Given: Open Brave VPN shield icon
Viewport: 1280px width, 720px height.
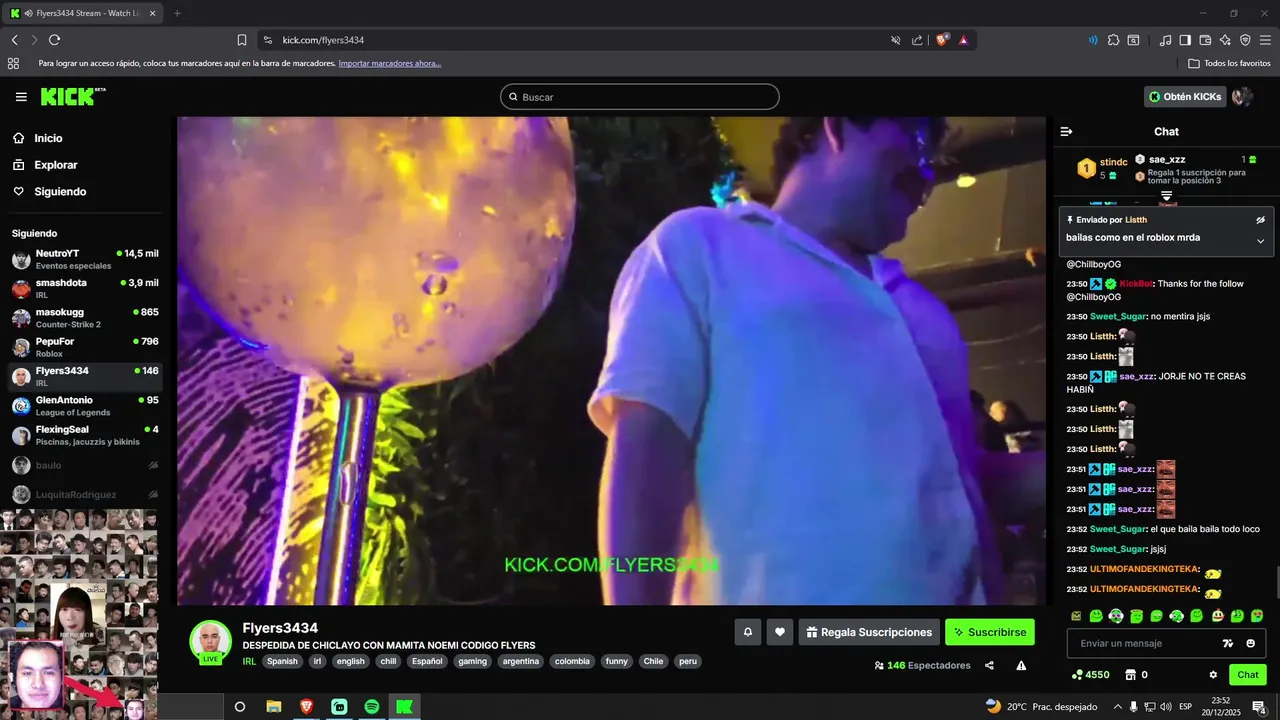Looking at the screenshot, I should point(1245,40).
